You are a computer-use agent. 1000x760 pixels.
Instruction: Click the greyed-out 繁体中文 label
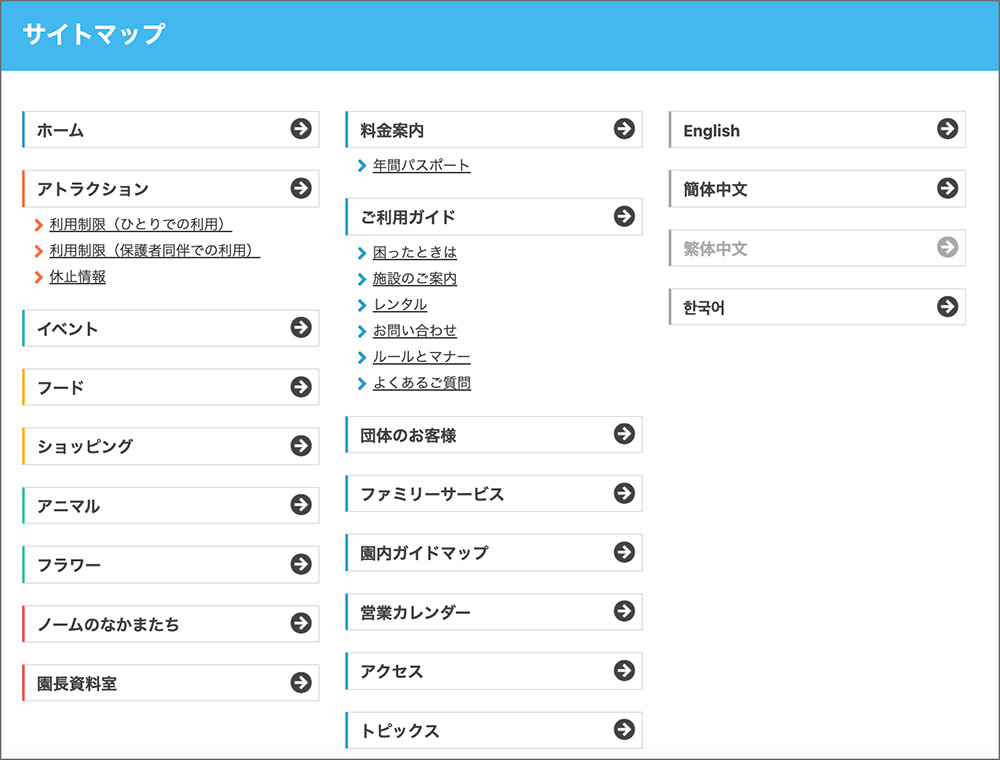tap(716, 249)
